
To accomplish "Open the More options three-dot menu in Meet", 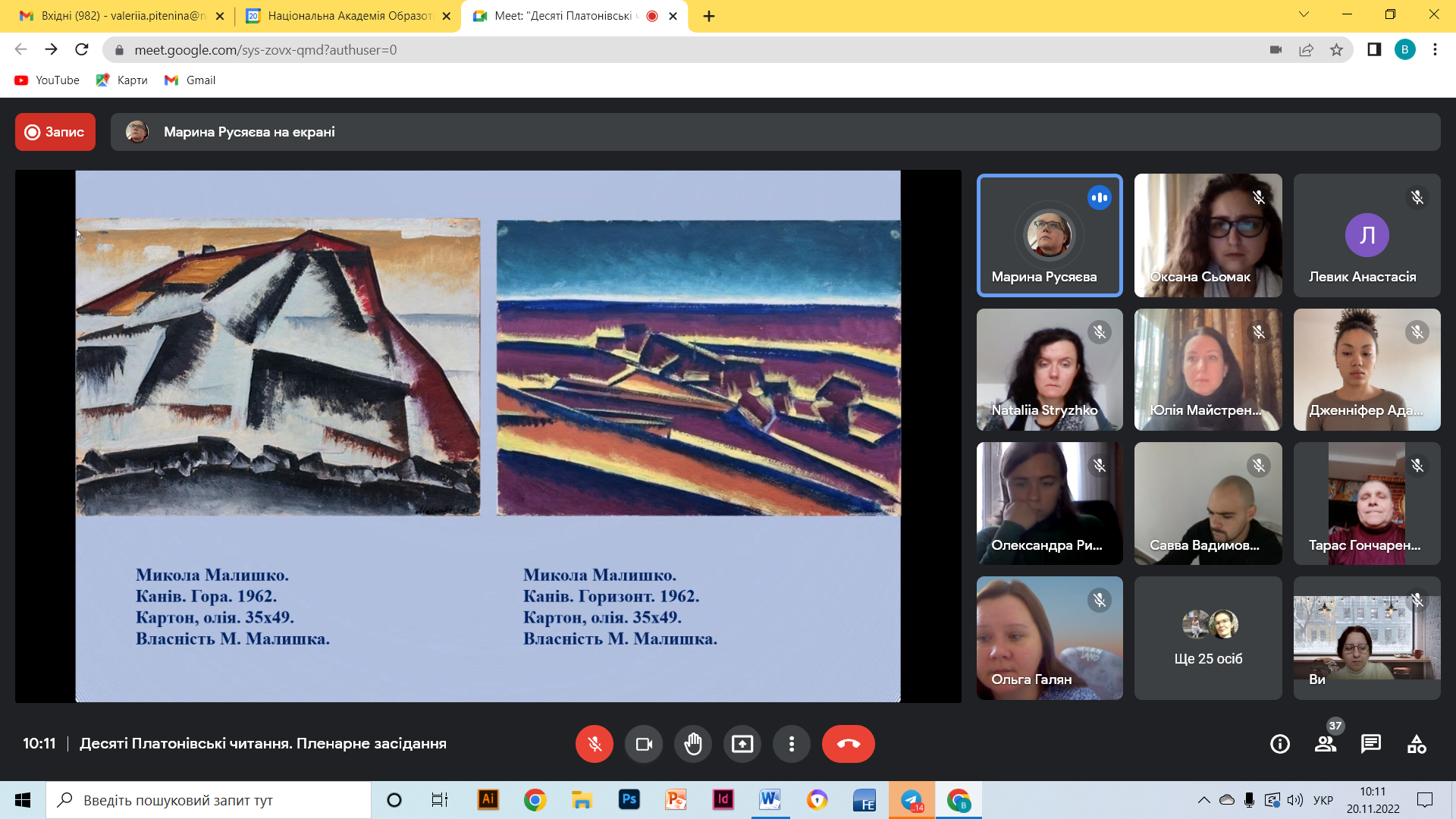I will pos(792,744).
